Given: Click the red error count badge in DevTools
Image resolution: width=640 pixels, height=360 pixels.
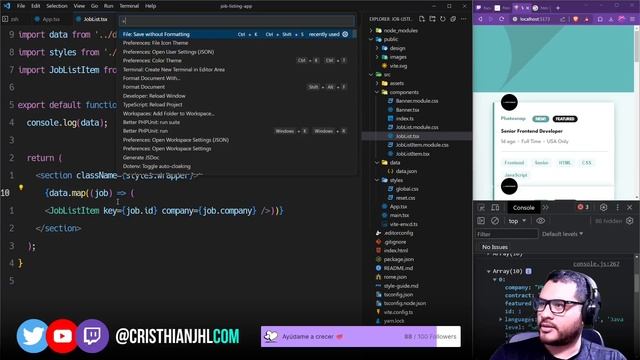Looking at the screenshot, I should click(x=583, y=207).
